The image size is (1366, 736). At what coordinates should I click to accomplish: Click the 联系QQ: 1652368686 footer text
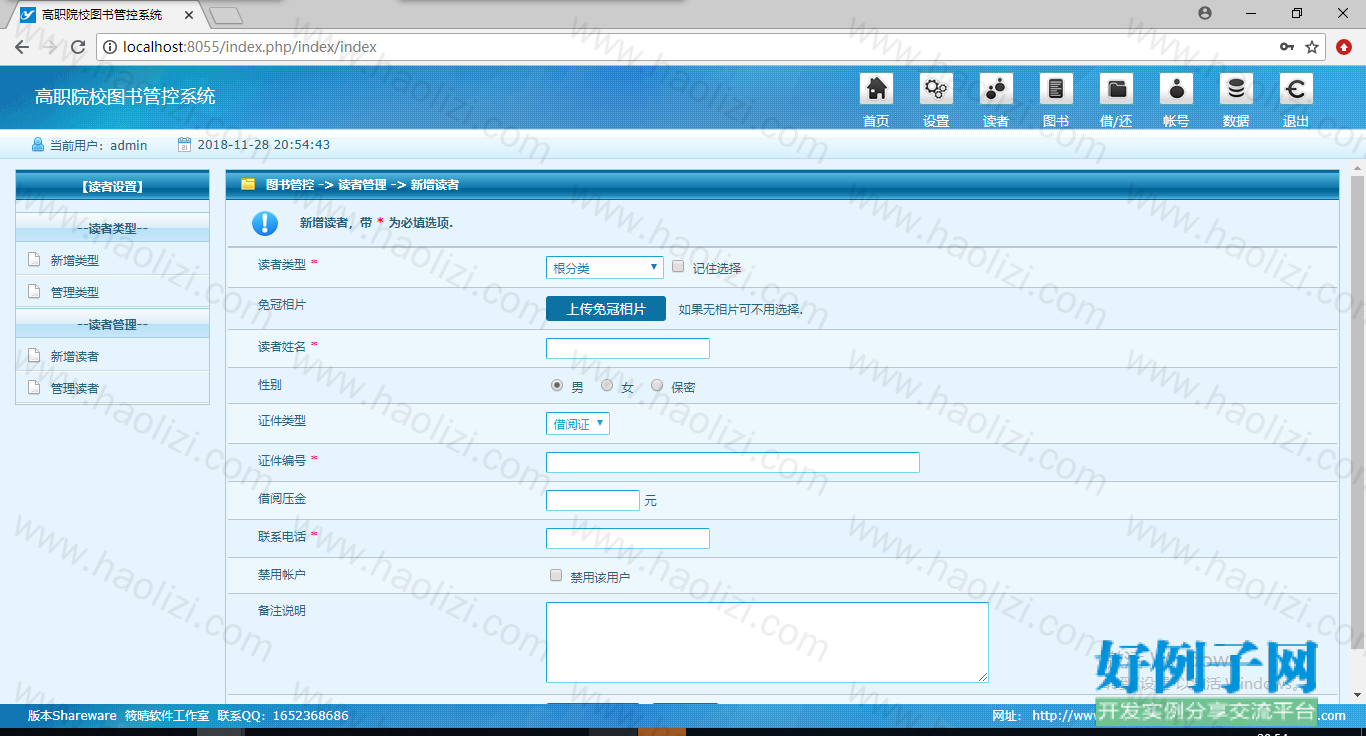[283, 716]
